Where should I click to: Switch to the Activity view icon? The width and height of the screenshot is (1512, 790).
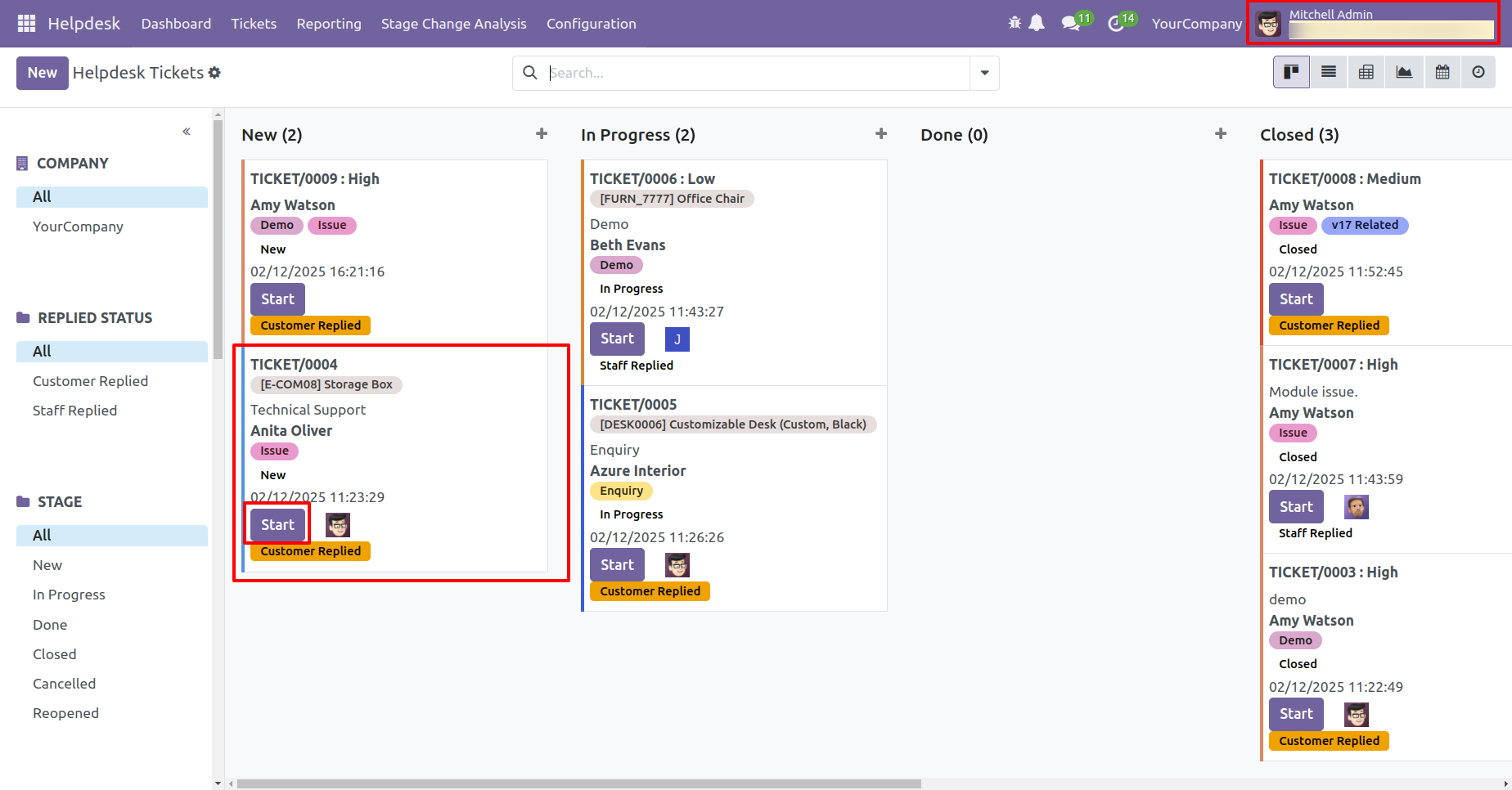click(x=1478, y=72)
